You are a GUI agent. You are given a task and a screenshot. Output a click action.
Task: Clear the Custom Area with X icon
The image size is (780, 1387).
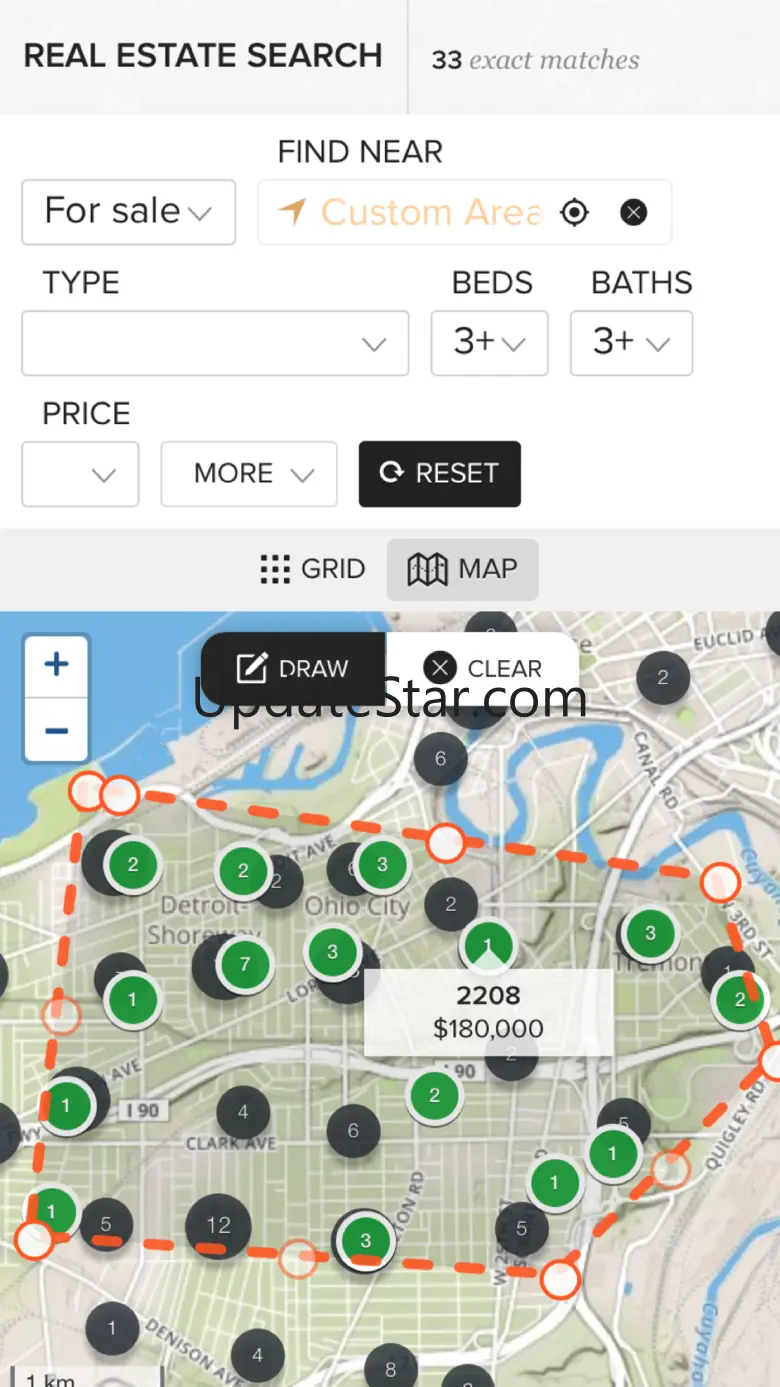(x=634, y=212)
